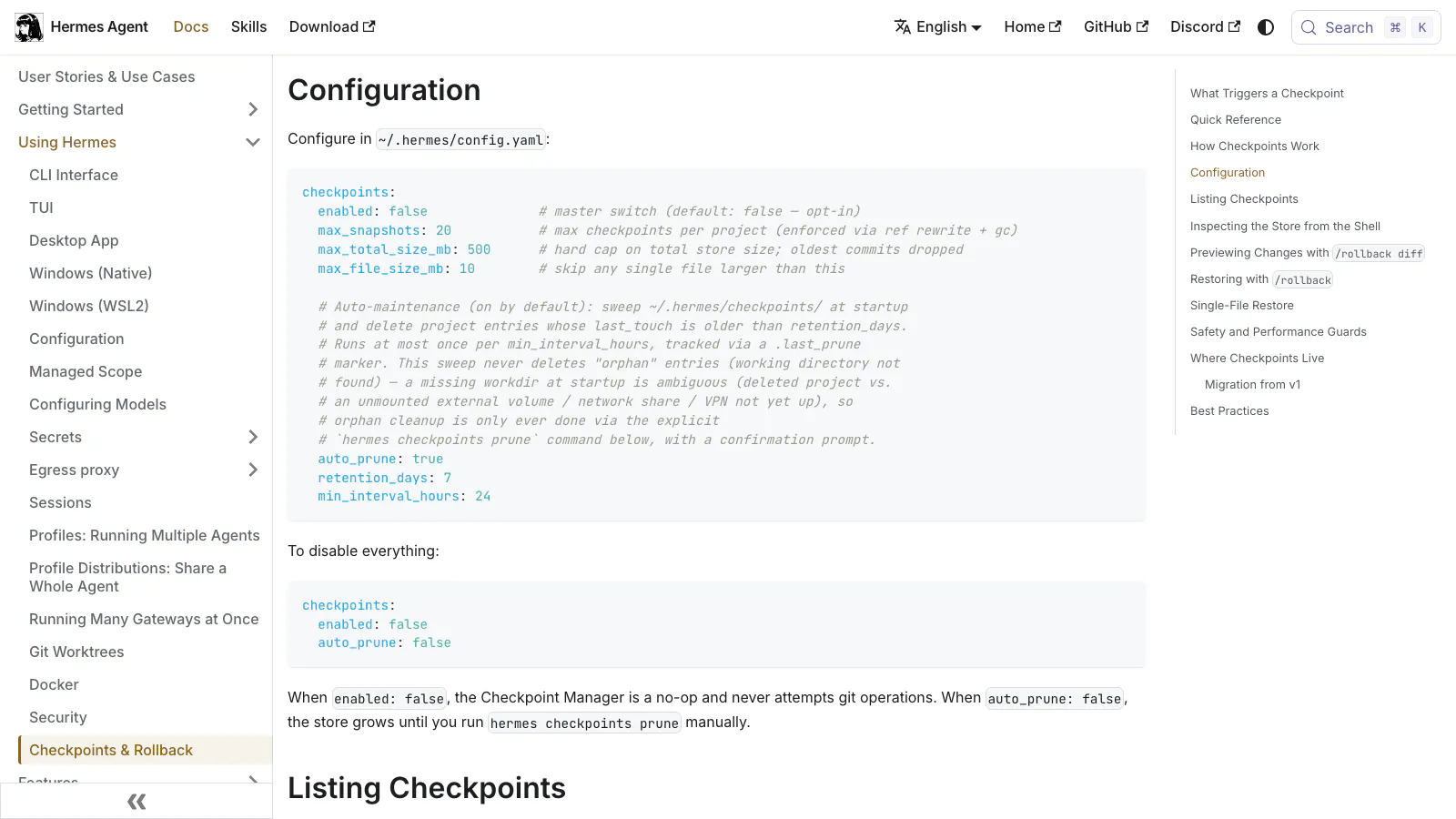Open the CLI Interface page

74,175
